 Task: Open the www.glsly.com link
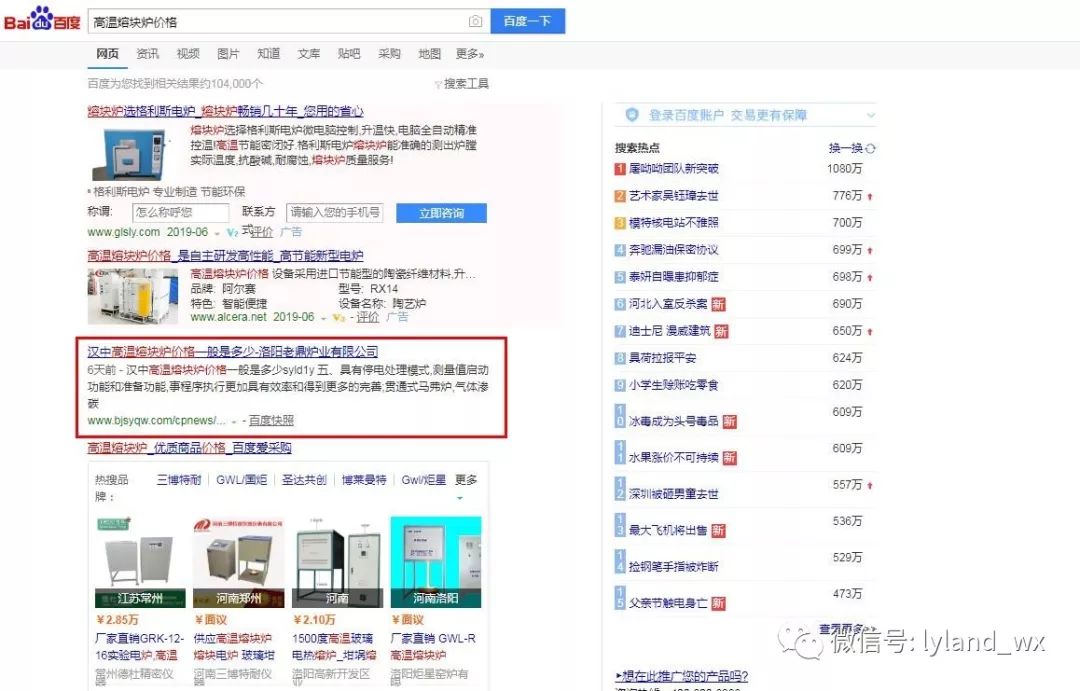[x=123, y=232]
